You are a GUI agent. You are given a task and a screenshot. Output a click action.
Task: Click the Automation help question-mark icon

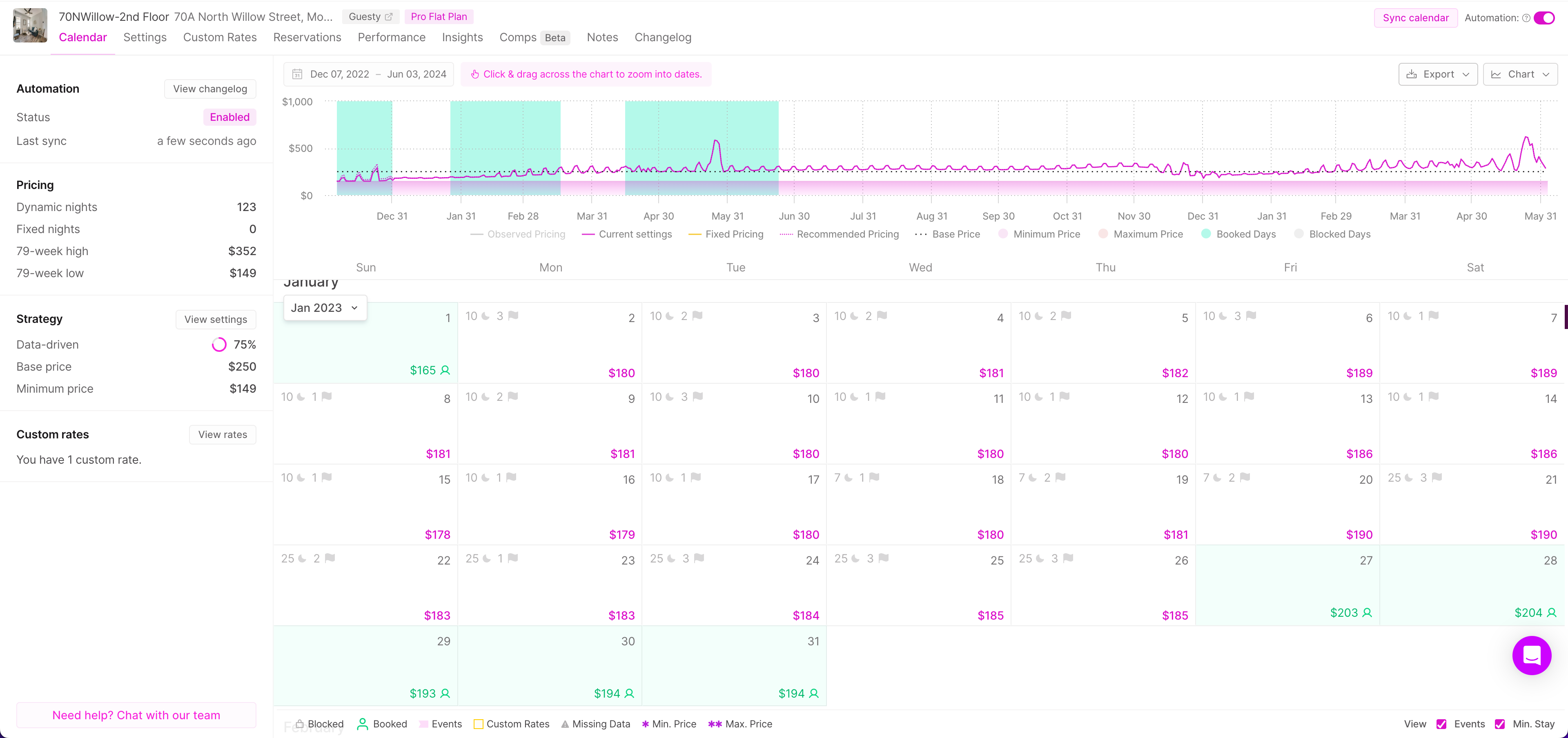(1526, 18)
